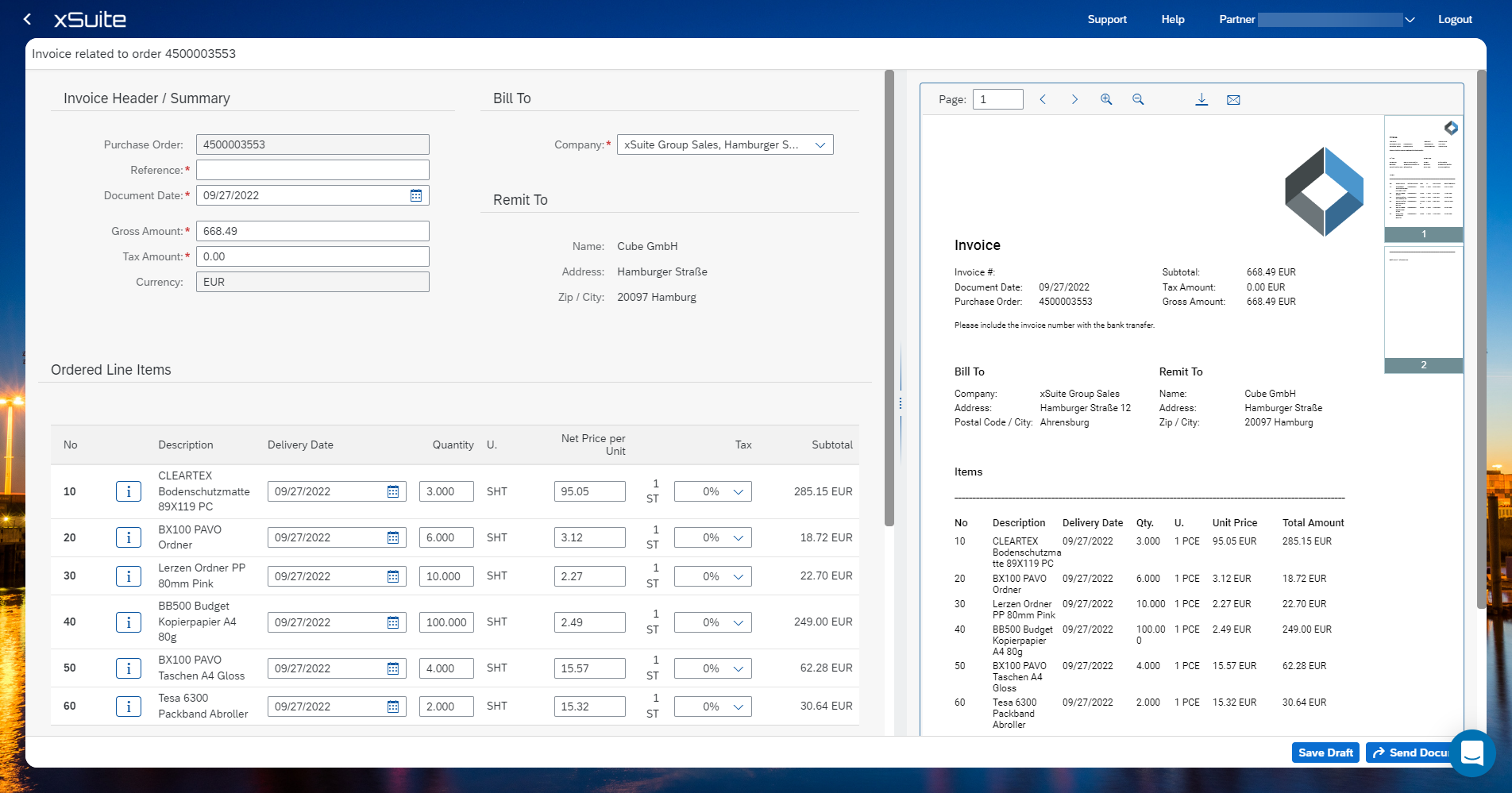Click the form panel vertical scrollbar
1512x793 pixels.
point(889,298)
